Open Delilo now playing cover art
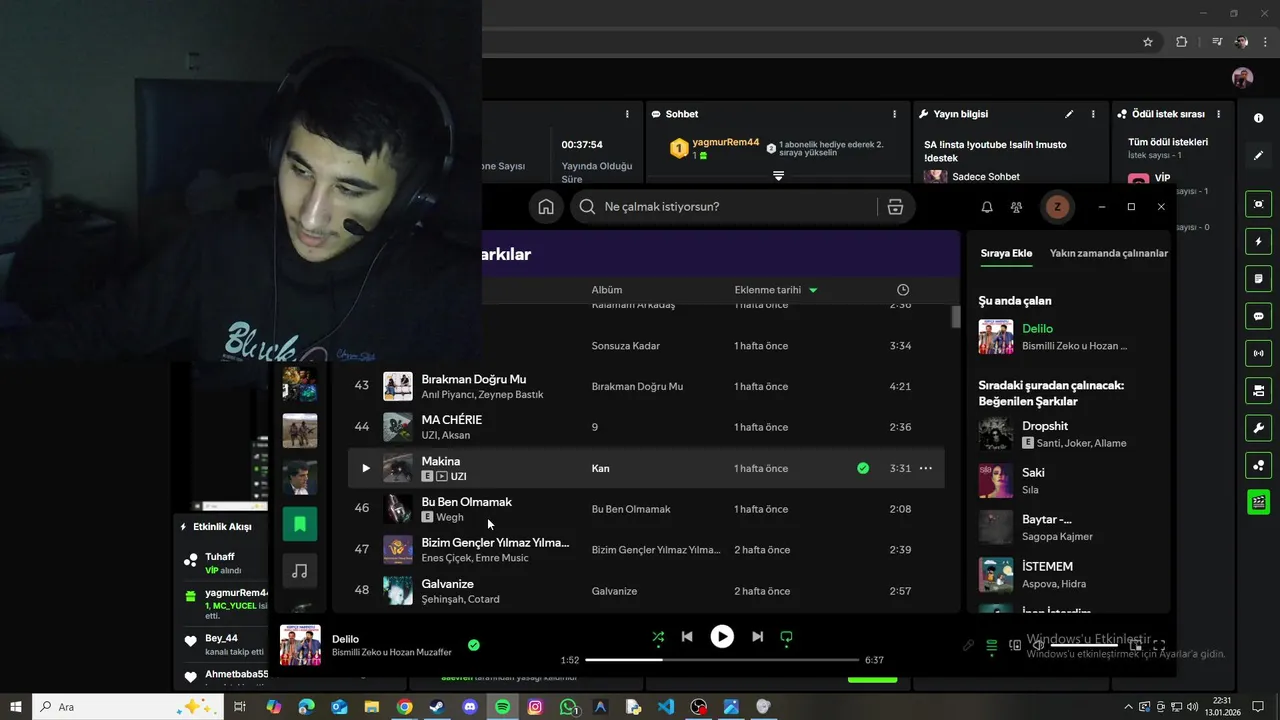 coord(300,645)
